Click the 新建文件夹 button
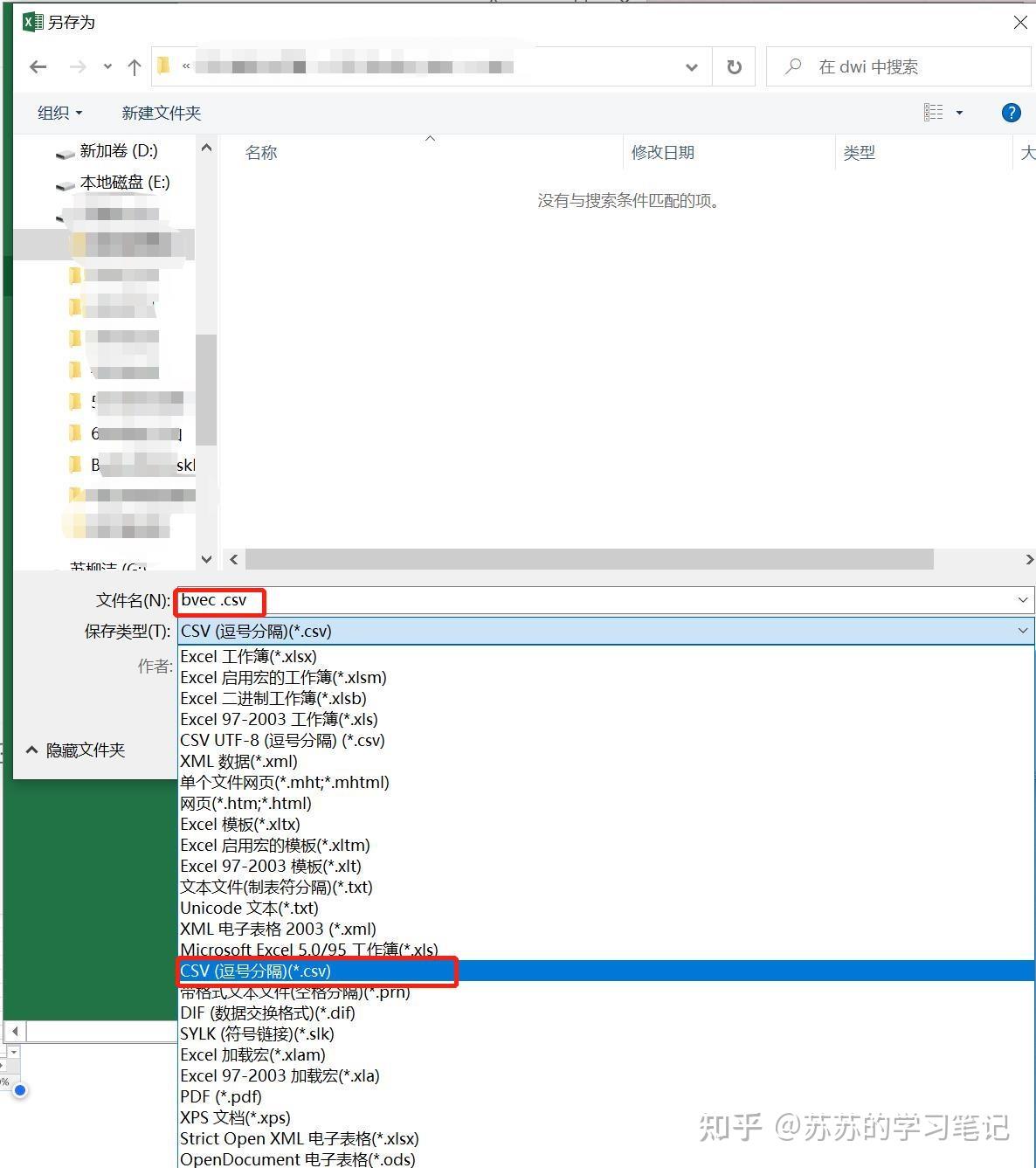 tap(161, 112)
